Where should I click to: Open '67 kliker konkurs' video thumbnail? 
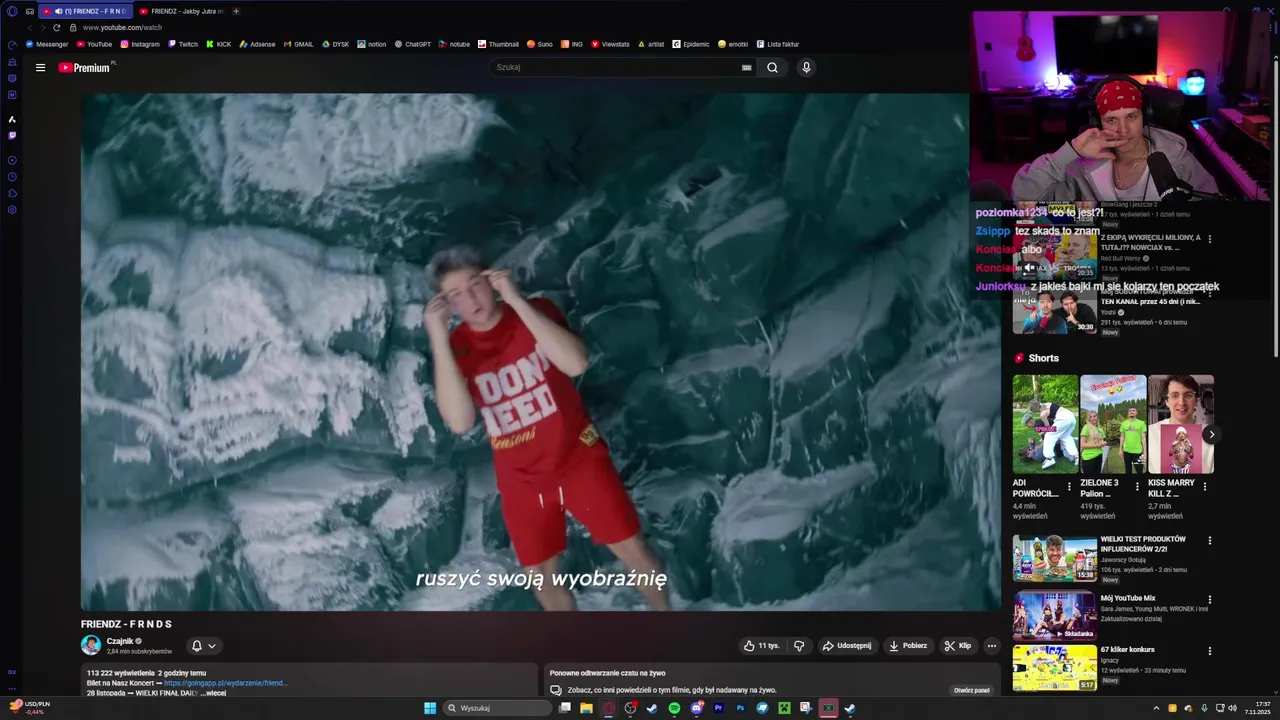[1054, 669]
